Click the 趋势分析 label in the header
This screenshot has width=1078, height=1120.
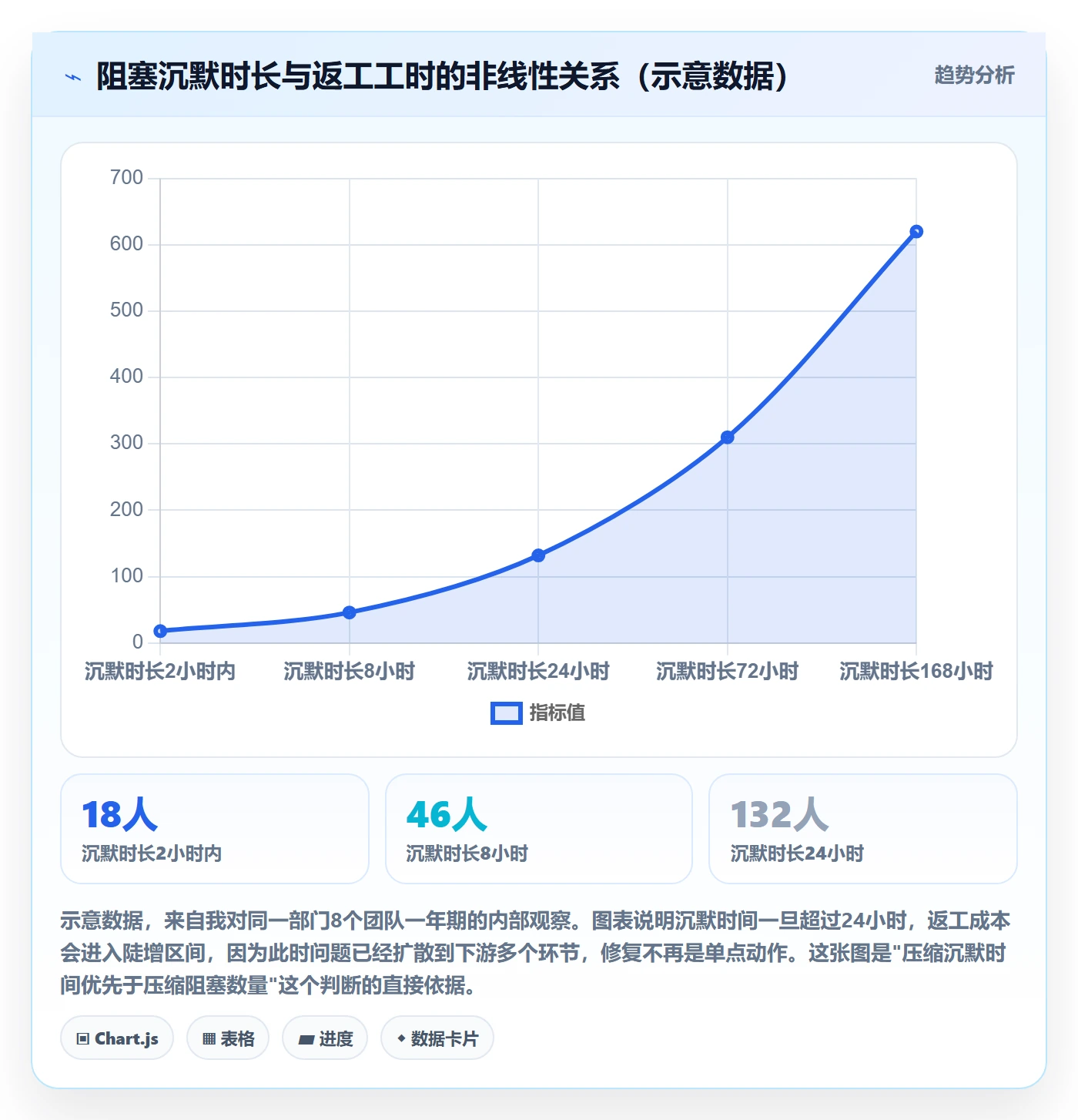point(974,75)
